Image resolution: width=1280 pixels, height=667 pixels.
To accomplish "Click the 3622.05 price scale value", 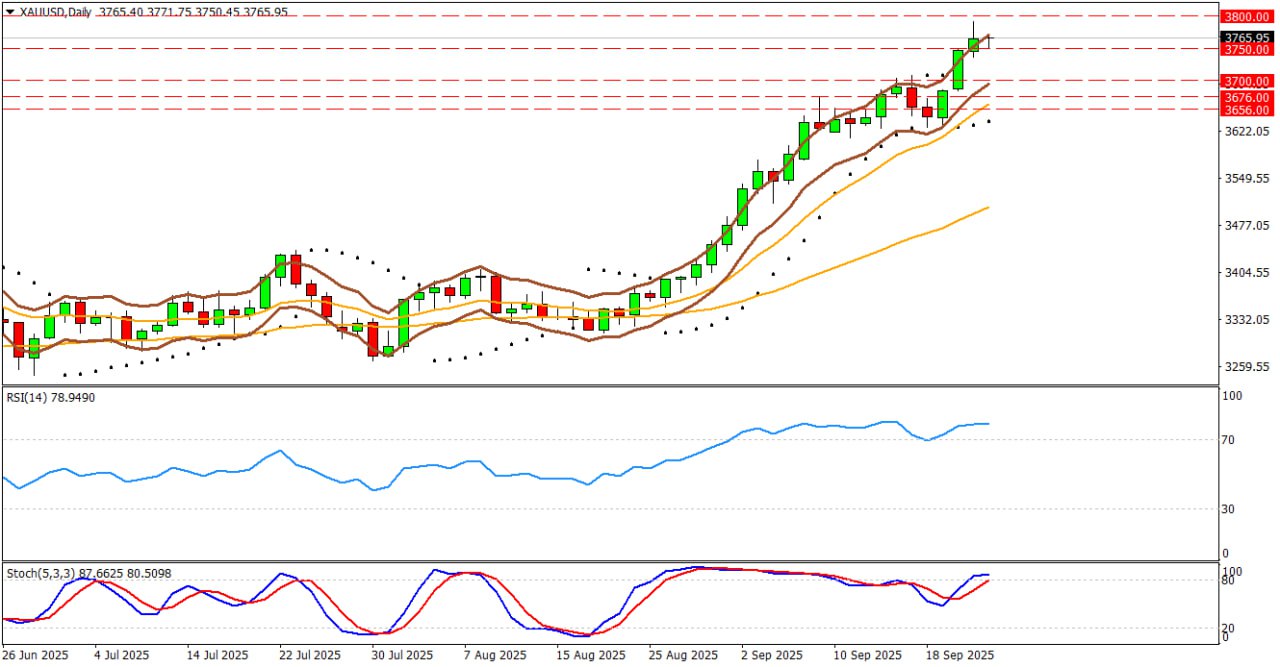I will (1246, 131).
